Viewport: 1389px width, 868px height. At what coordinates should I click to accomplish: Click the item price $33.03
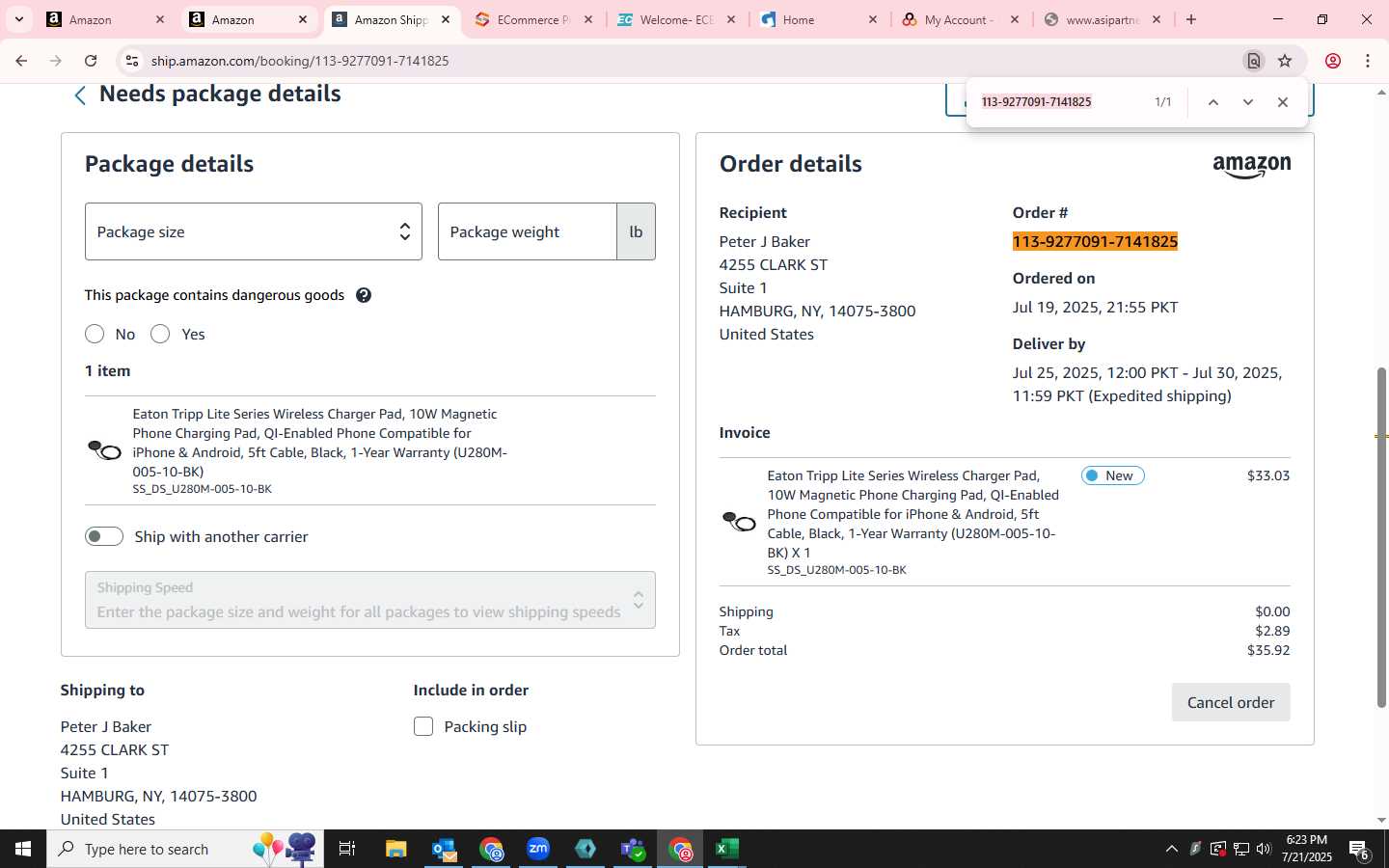coord(1268,475)
